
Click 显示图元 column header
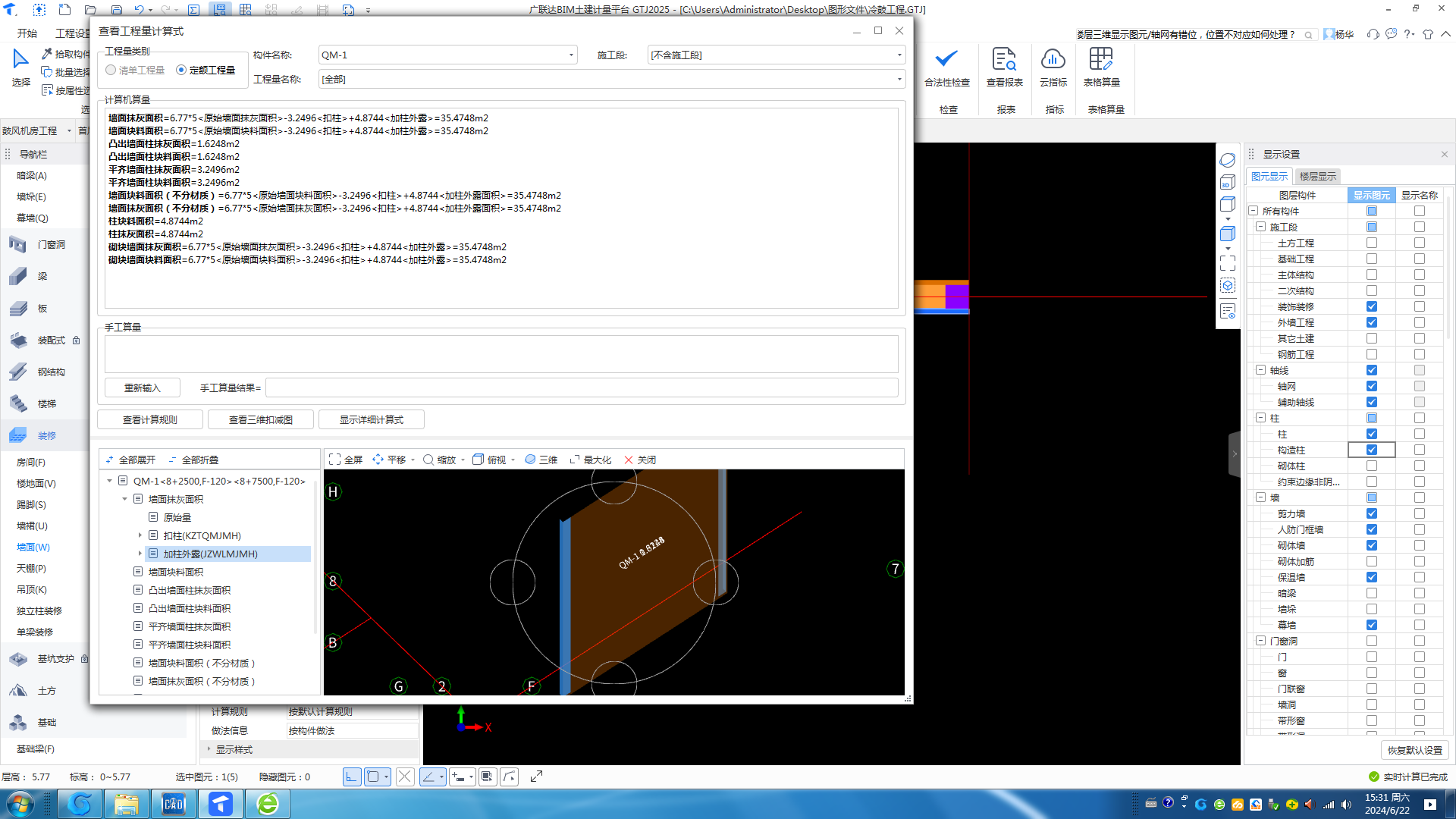click(x=1371, y=195)
